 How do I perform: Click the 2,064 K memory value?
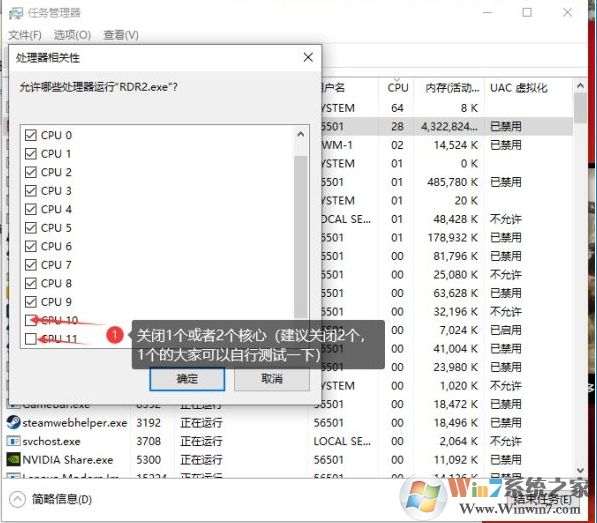pos(459,442)
